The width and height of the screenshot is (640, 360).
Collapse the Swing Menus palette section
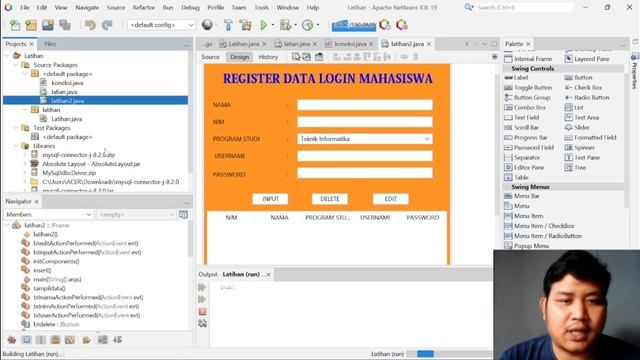tap(507, 187)
